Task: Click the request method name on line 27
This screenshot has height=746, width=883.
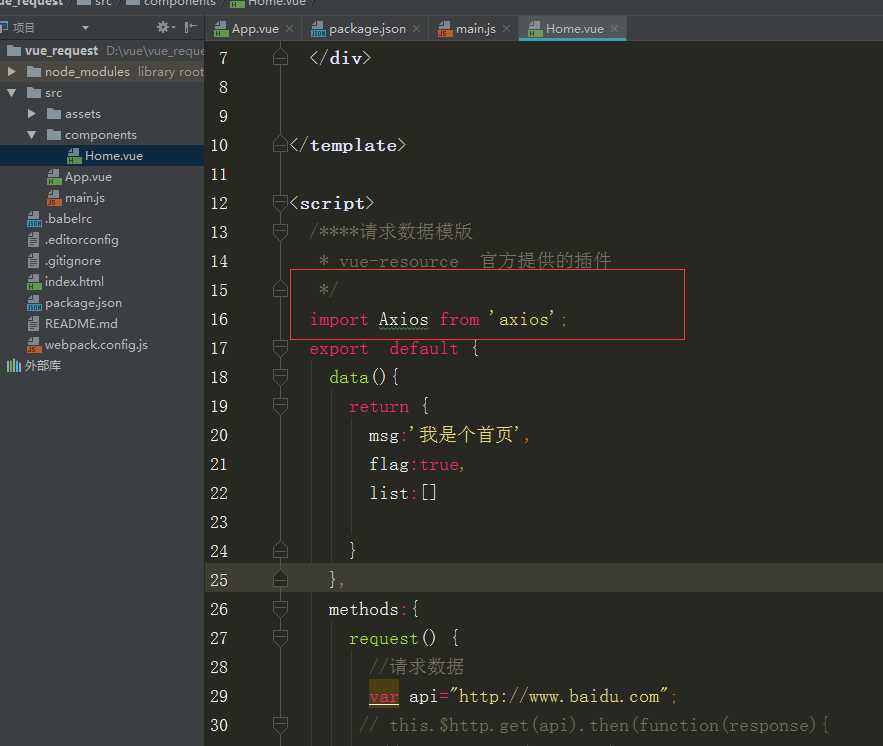Action: [383, 638]
